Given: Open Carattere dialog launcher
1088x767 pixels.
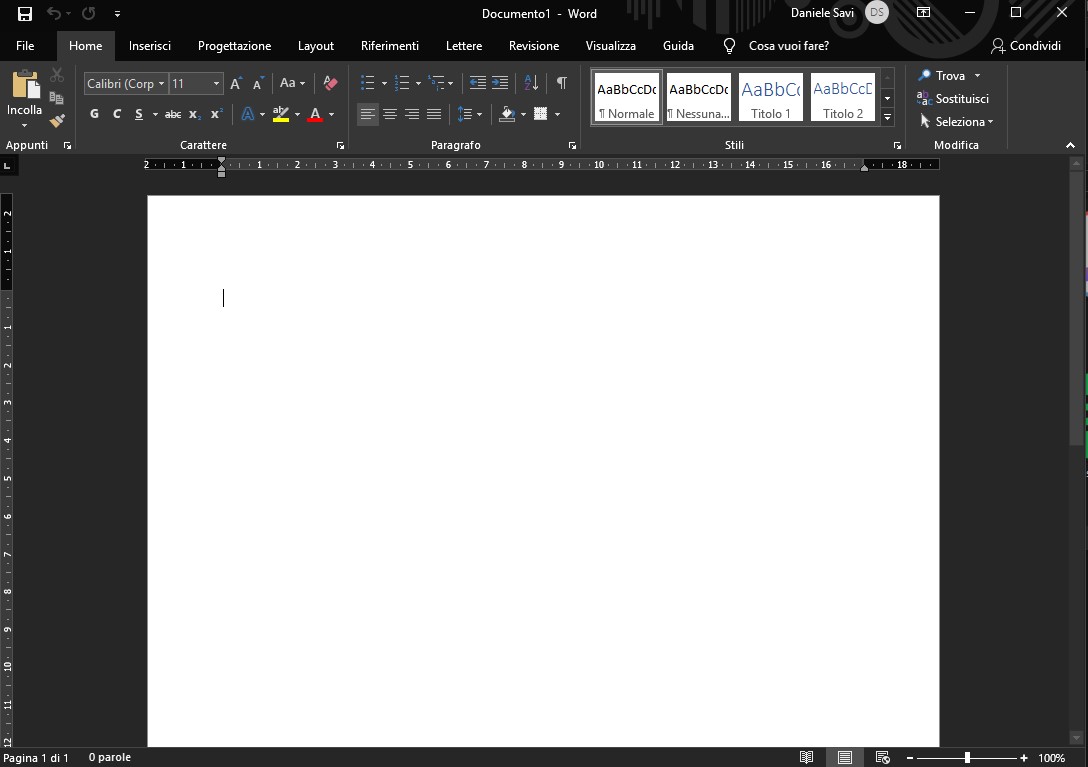Looking at the screenshot, I should [x=340, y=146].
